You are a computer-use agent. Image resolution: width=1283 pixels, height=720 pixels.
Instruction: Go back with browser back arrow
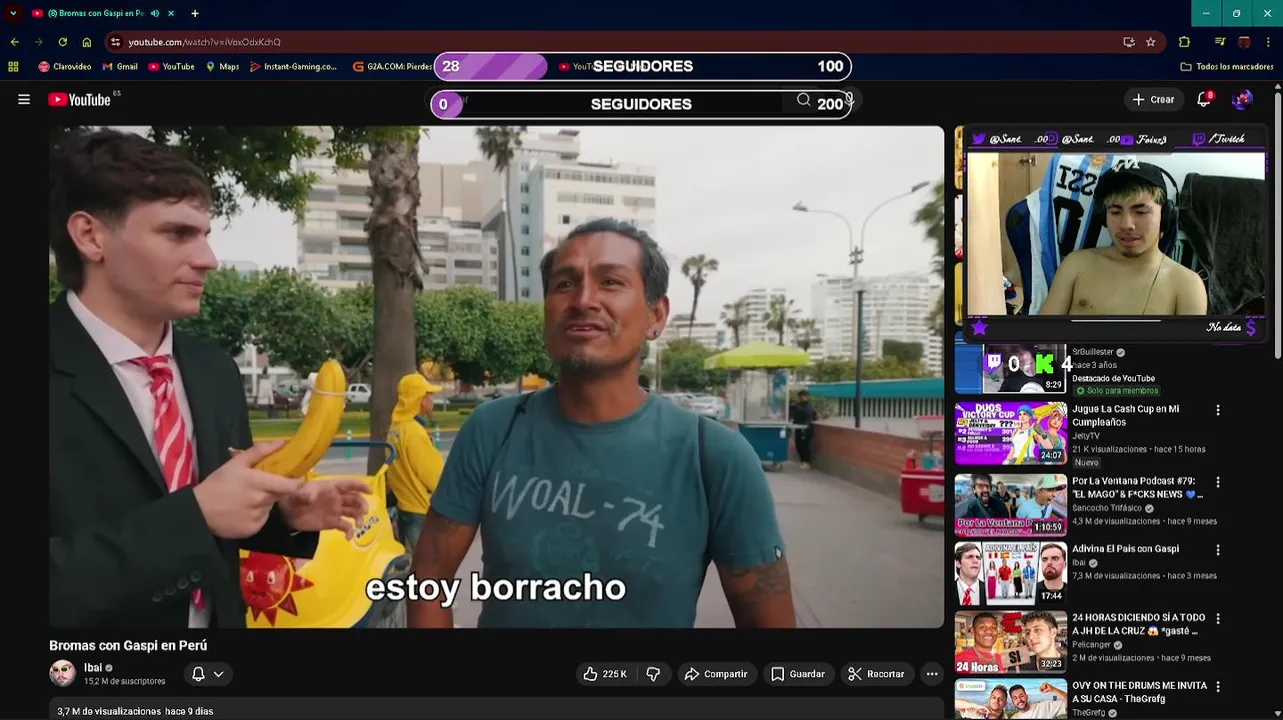[x=14, y=42]
